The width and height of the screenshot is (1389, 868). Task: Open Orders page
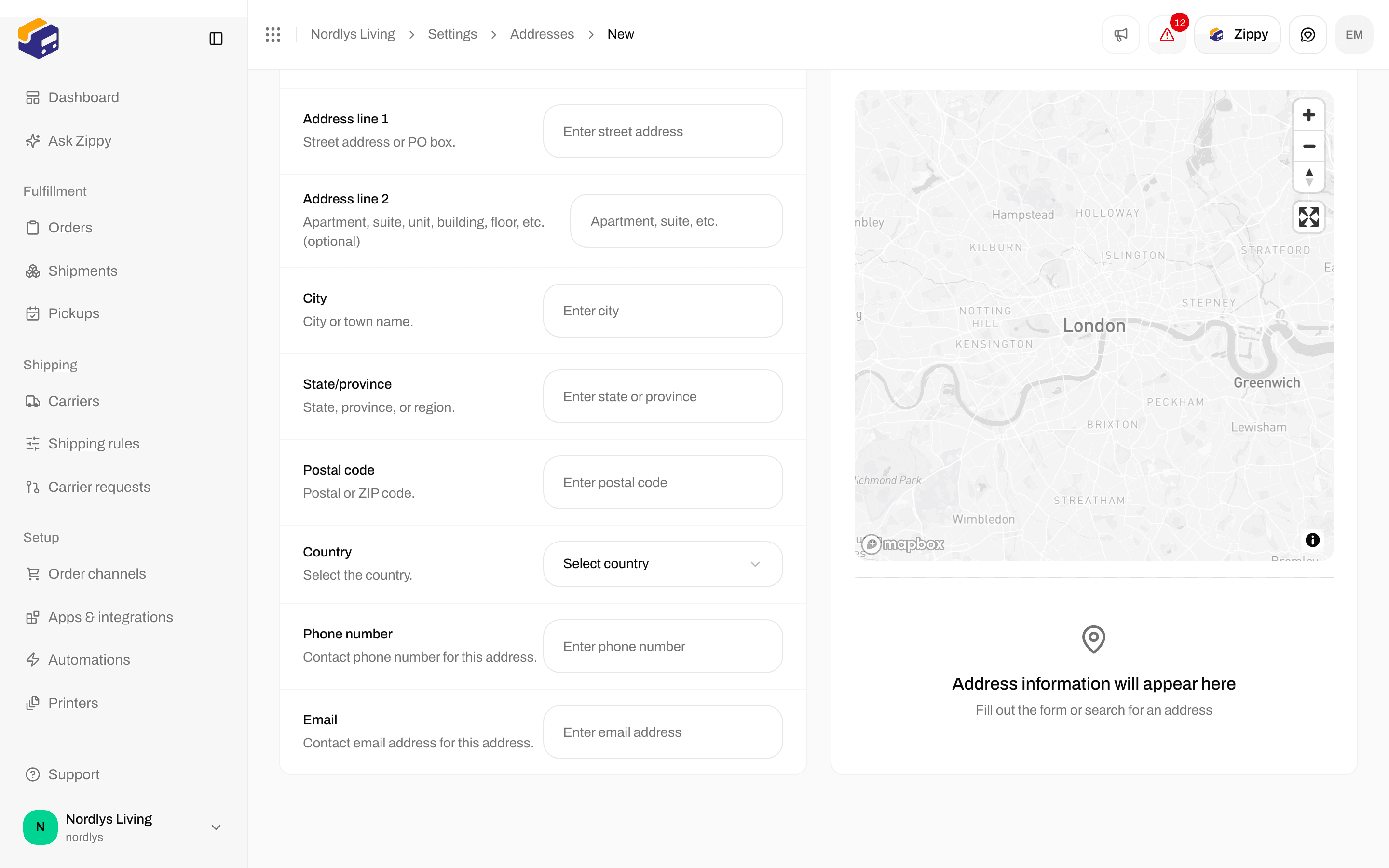(x=58, y=227)
